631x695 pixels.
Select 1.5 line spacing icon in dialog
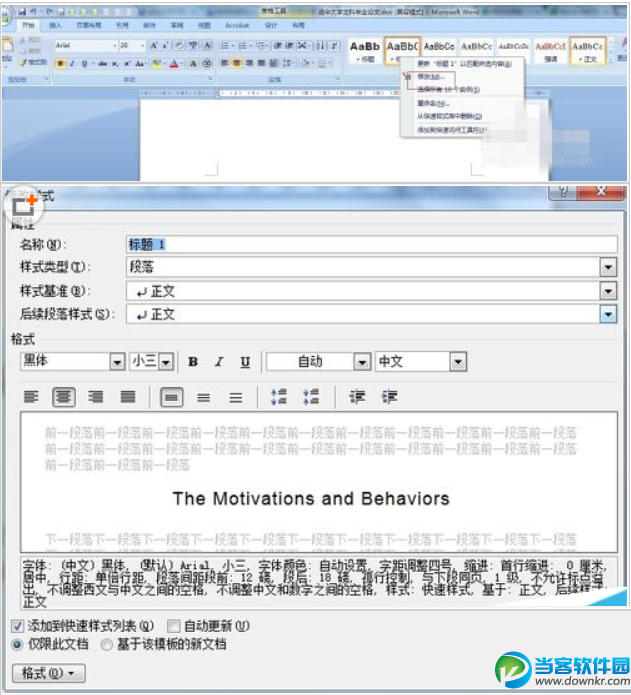(x=203, y=397)
